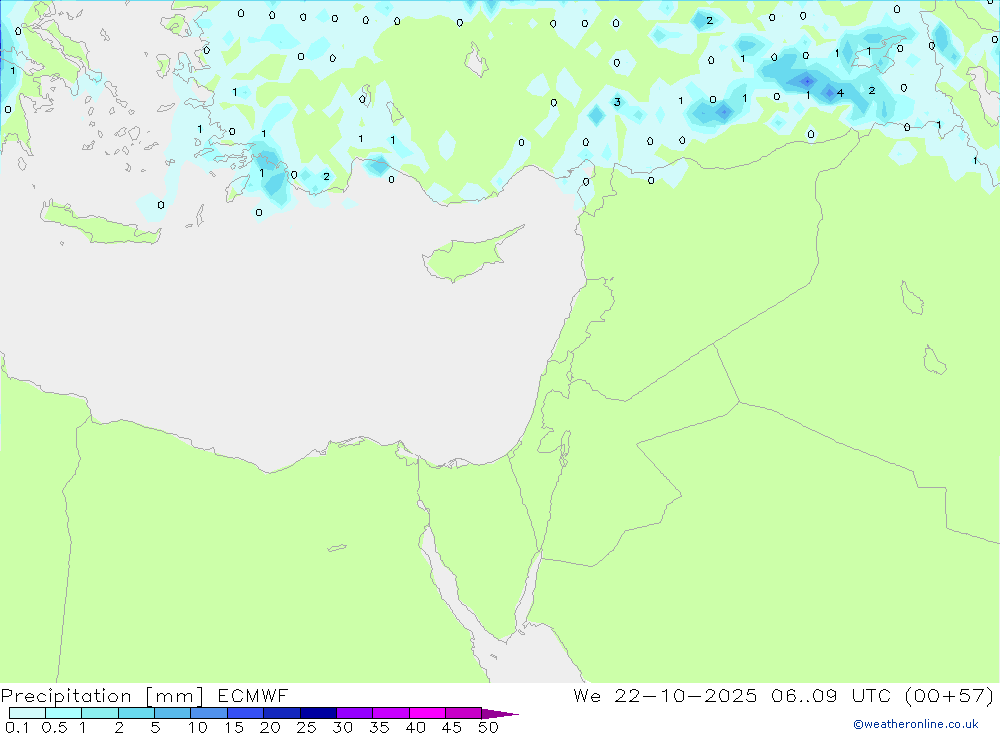The image size is (1000, 733).
Task: Click the precipitation value '4' on map
Action: pos(840,93)
